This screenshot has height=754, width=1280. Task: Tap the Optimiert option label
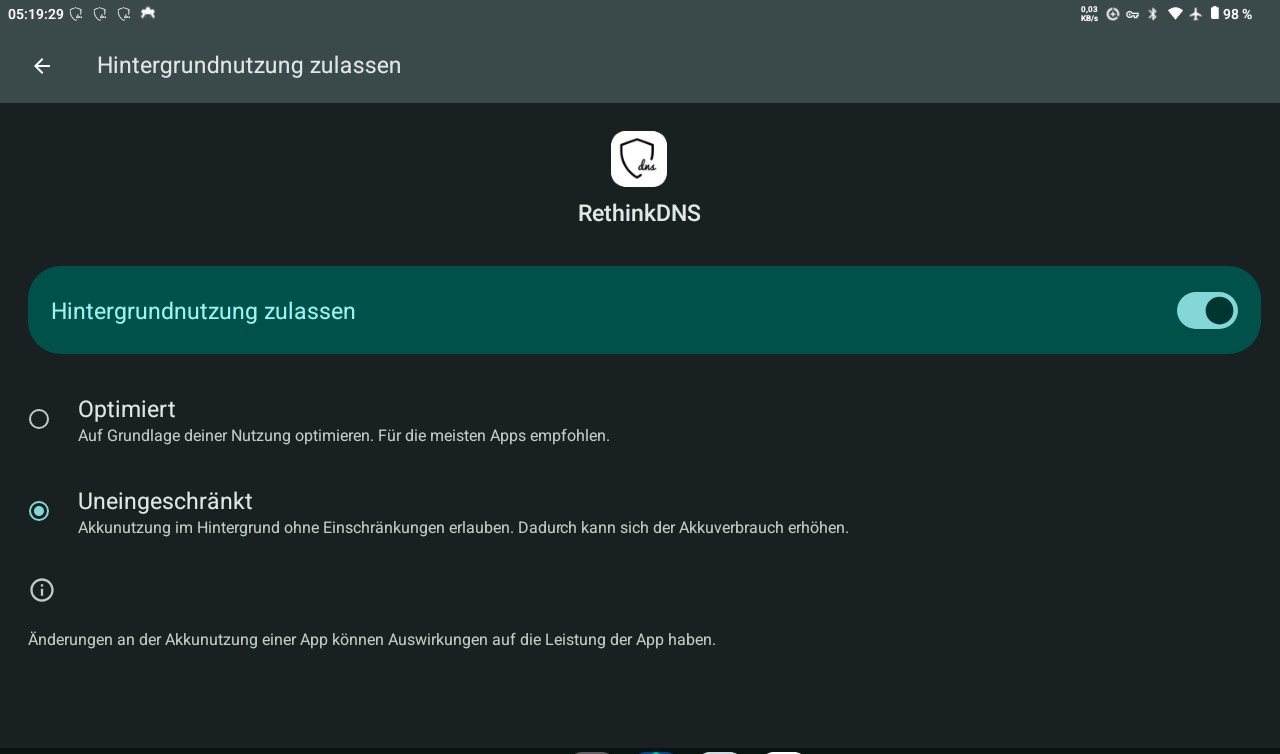(127, 409)
